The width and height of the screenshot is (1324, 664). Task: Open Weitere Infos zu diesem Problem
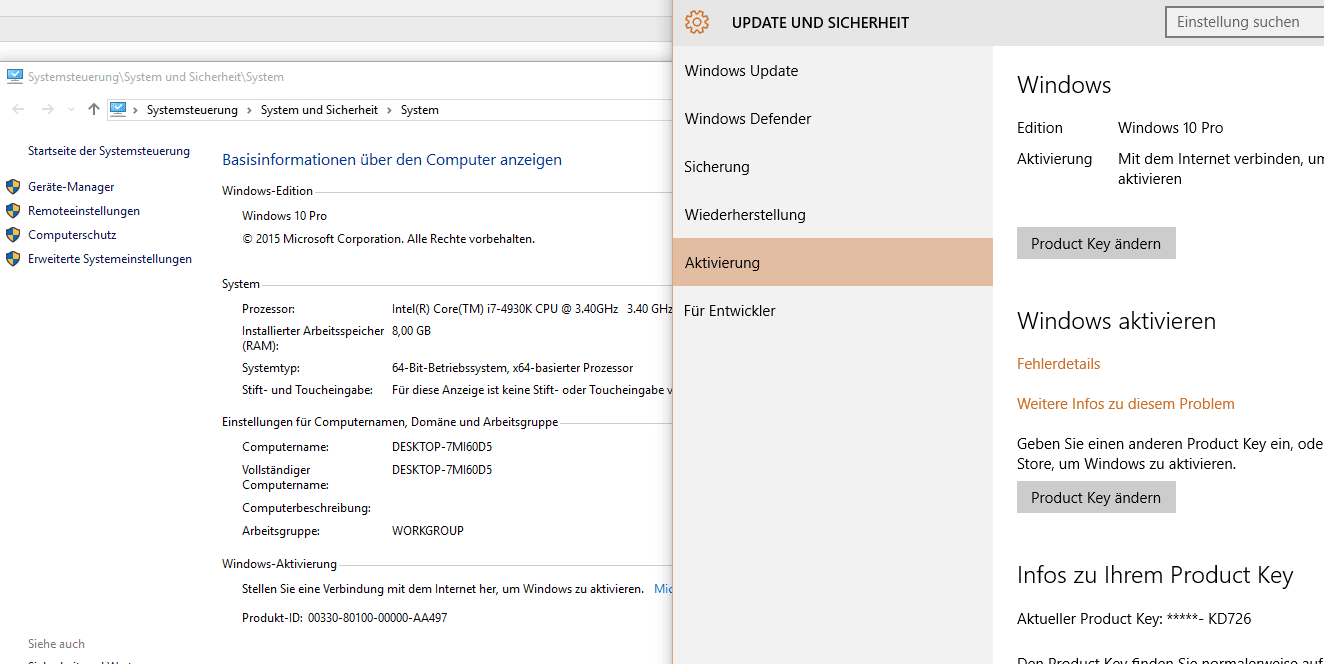coord(1126,404)
